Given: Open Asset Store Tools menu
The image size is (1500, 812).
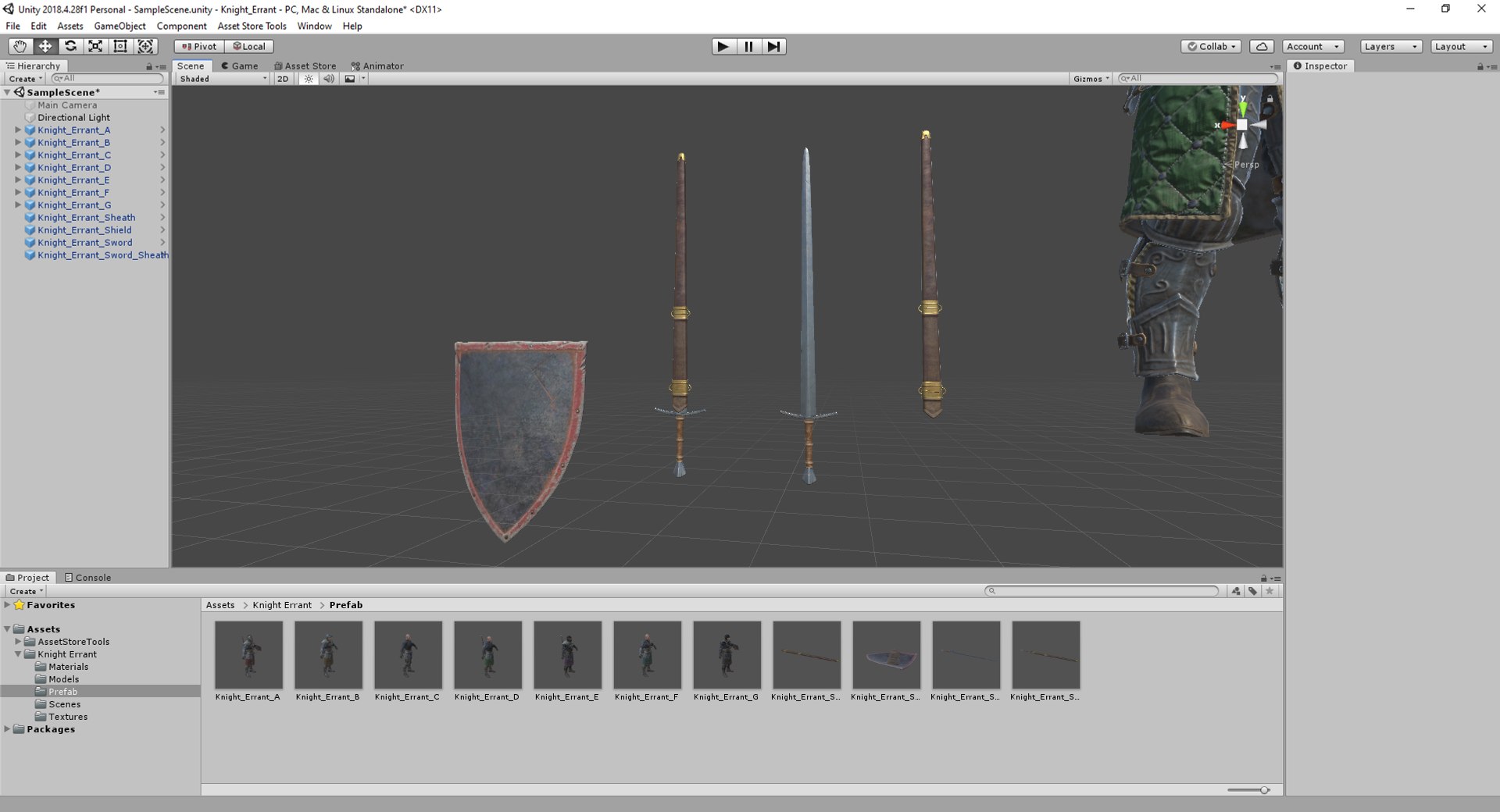Looking at the screenshot, I should coord(252,26).
